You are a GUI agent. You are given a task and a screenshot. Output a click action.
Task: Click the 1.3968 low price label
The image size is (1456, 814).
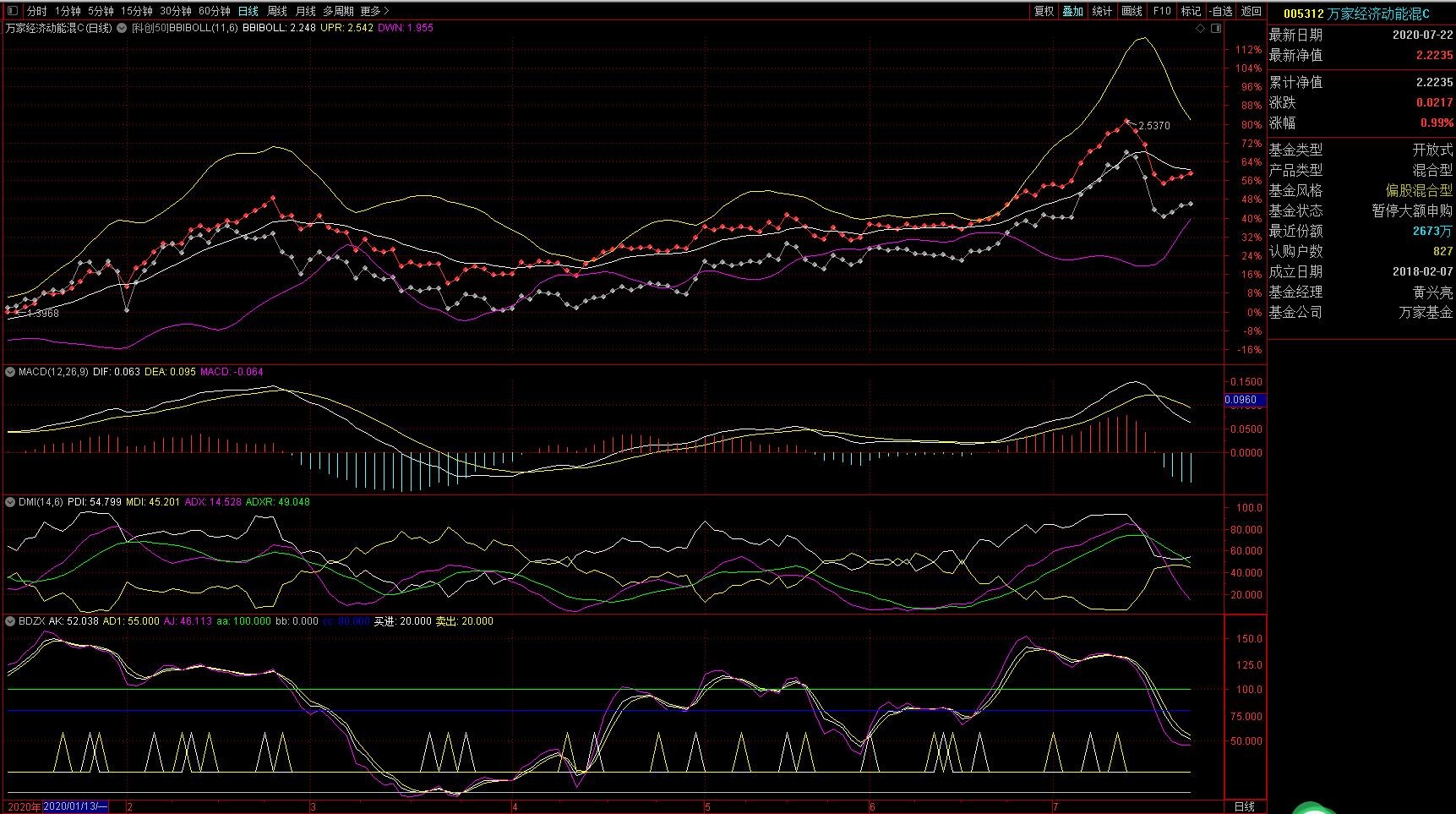[x=43, y=314]
